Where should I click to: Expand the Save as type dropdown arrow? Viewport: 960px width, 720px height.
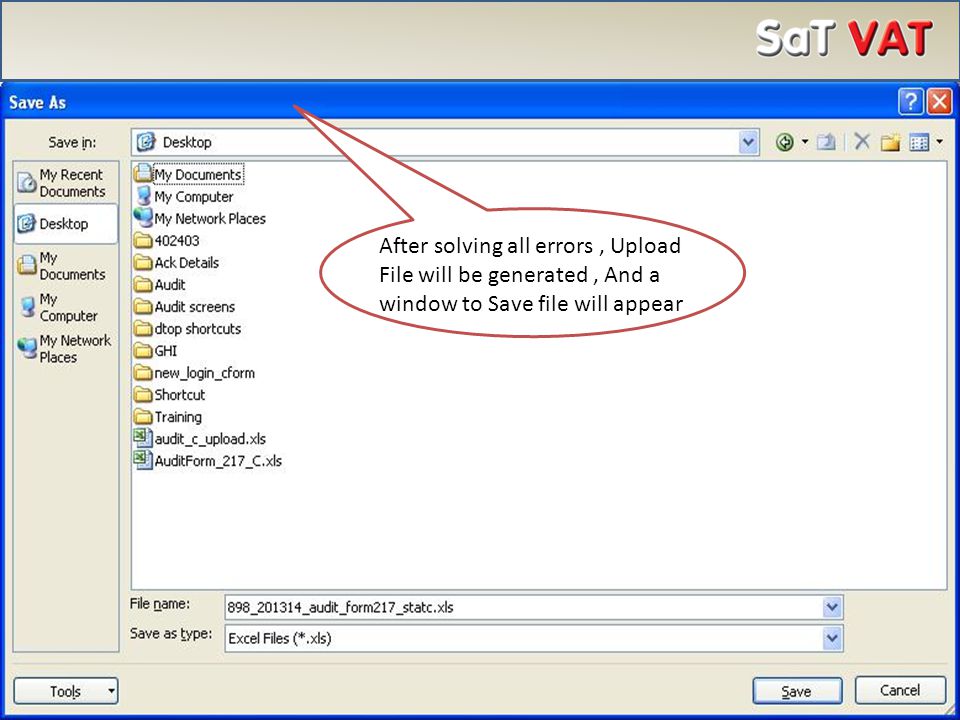(831, 639)
